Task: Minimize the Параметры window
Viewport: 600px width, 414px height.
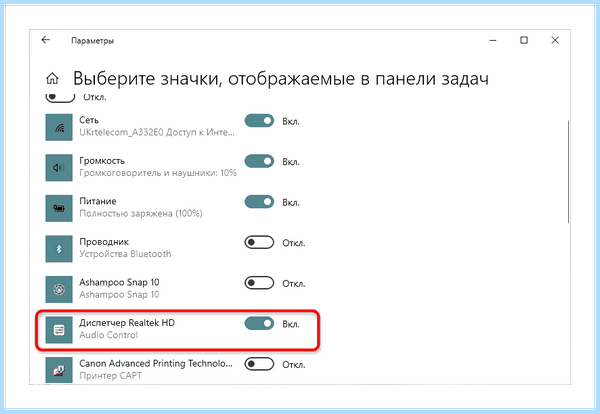Action: 493,40
